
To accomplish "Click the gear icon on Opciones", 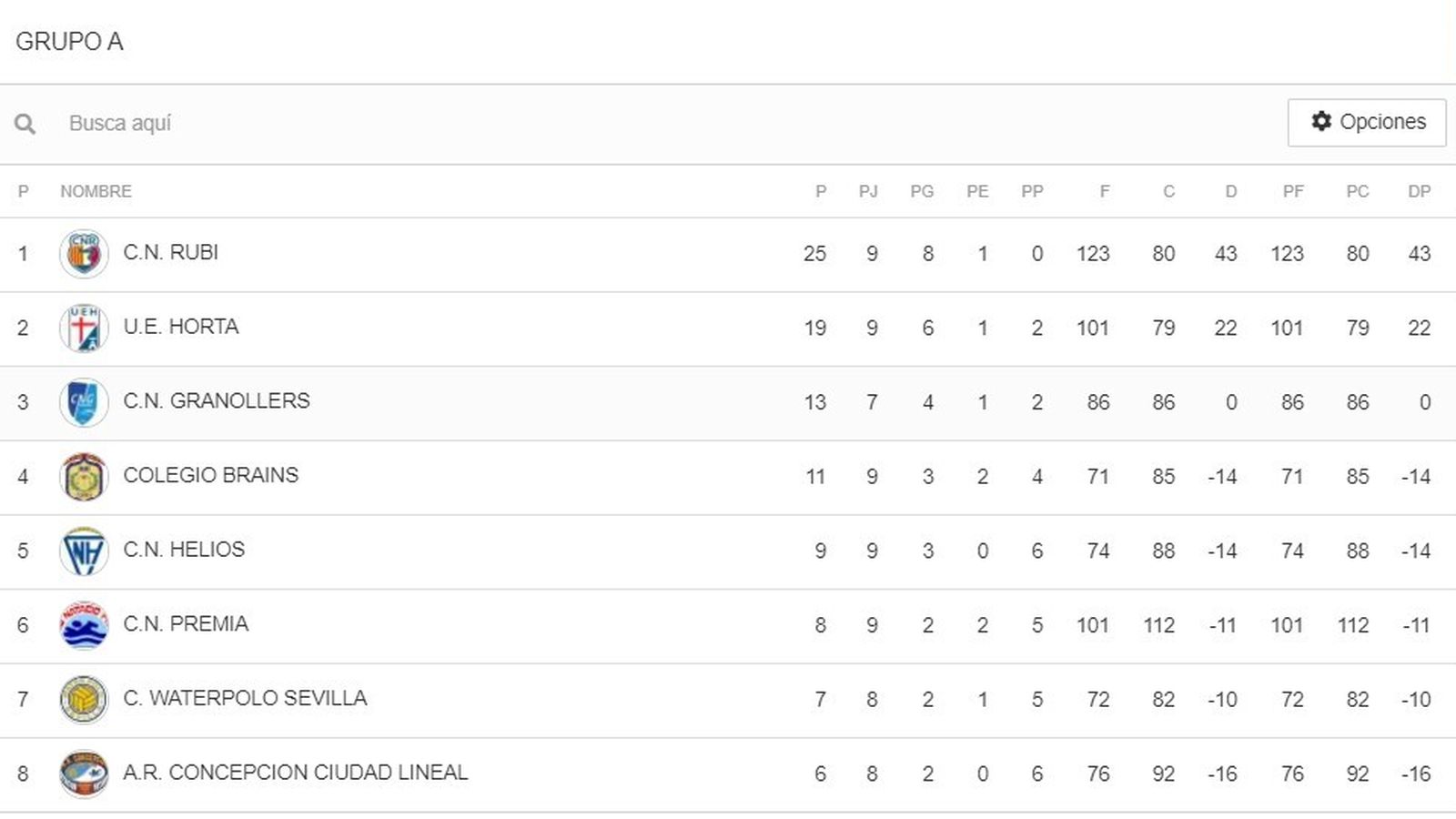I will [1321, 121].
